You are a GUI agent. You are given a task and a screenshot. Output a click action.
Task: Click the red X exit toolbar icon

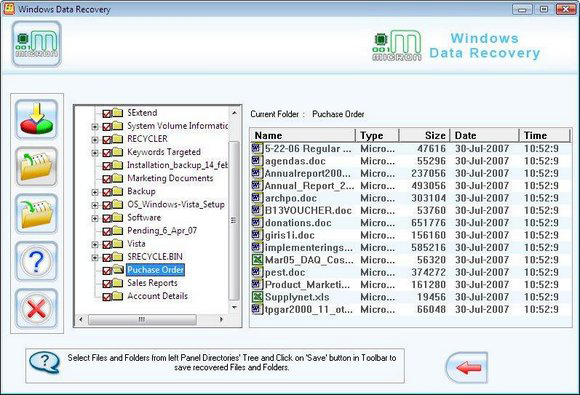(x=36, y=308)
